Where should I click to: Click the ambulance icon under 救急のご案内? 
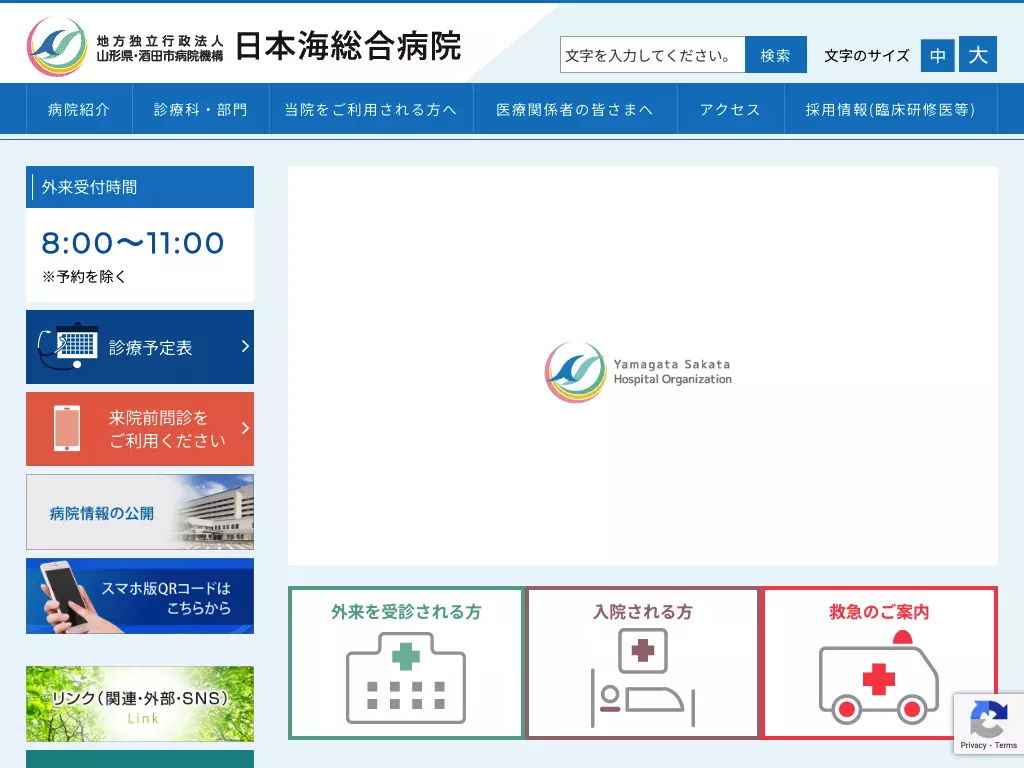878,678
